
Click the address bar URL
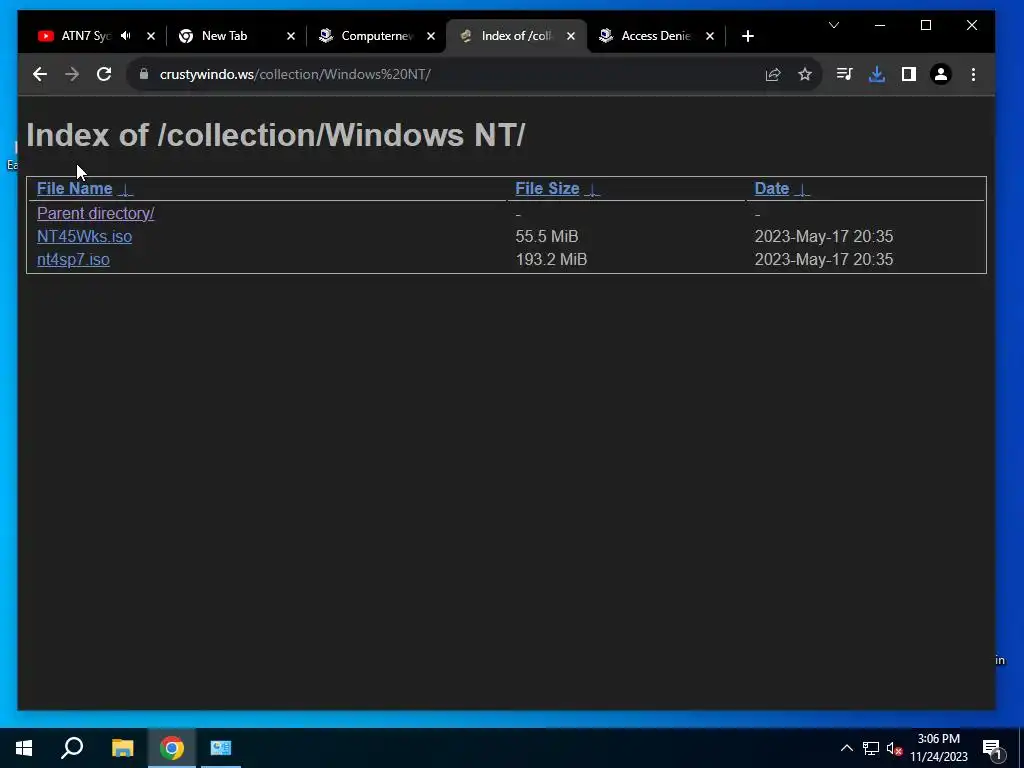pos(295,74)
